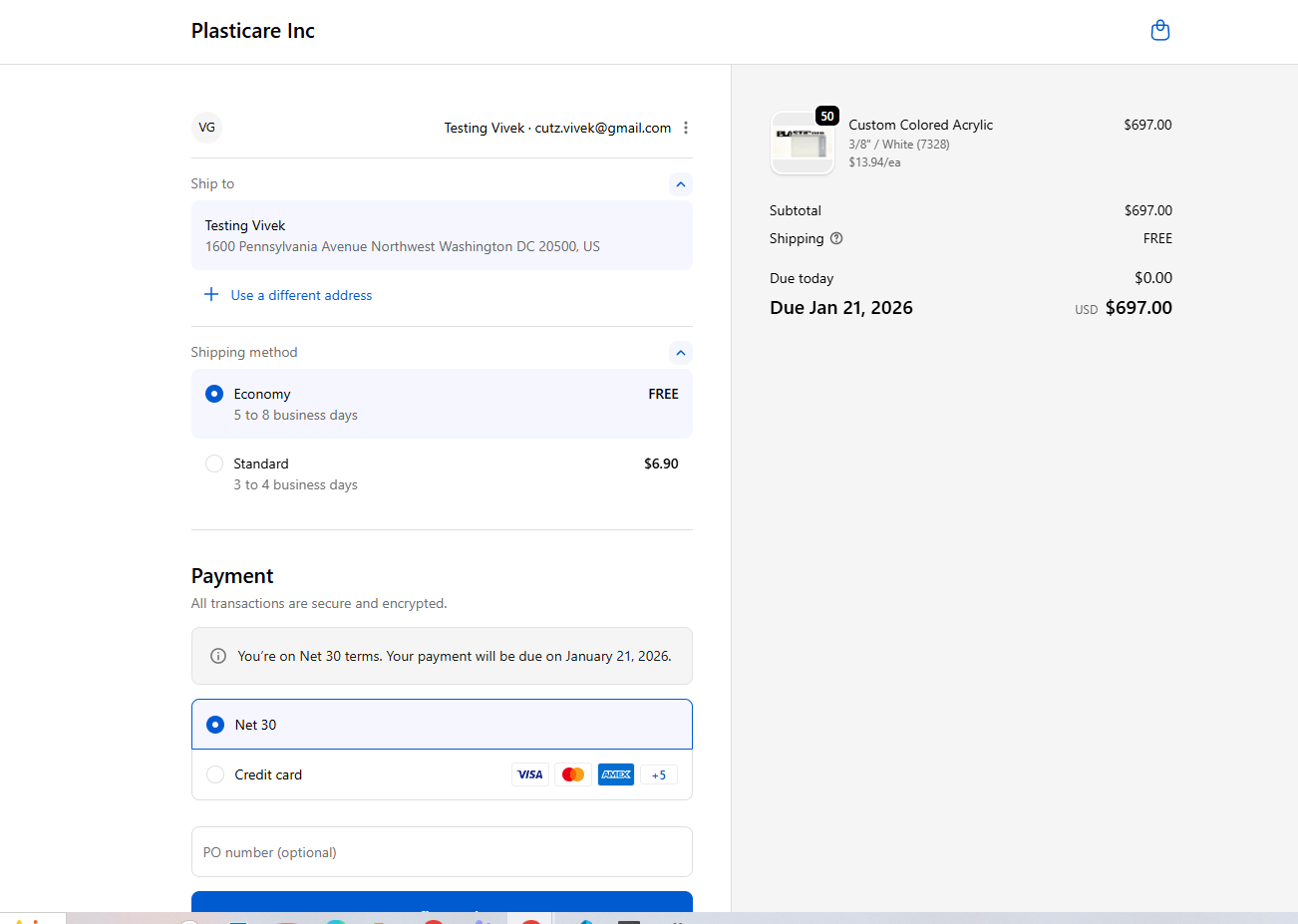The width and height of the screenshot is (1298, 924).
Task: Click the Visa card logo
Action: 530,774
